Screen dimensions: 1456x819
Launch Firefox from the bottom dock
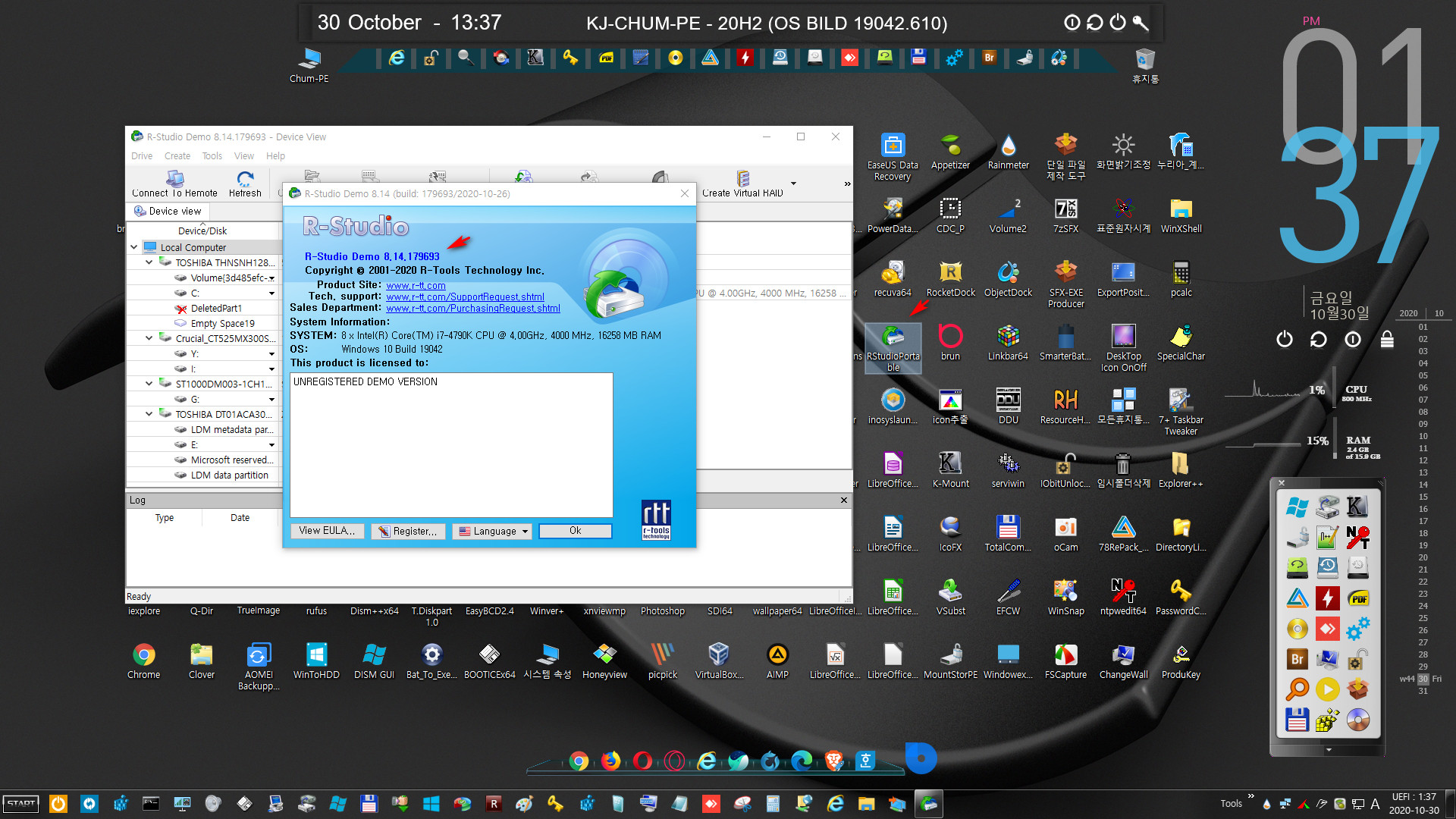click(x=610, y=761)
